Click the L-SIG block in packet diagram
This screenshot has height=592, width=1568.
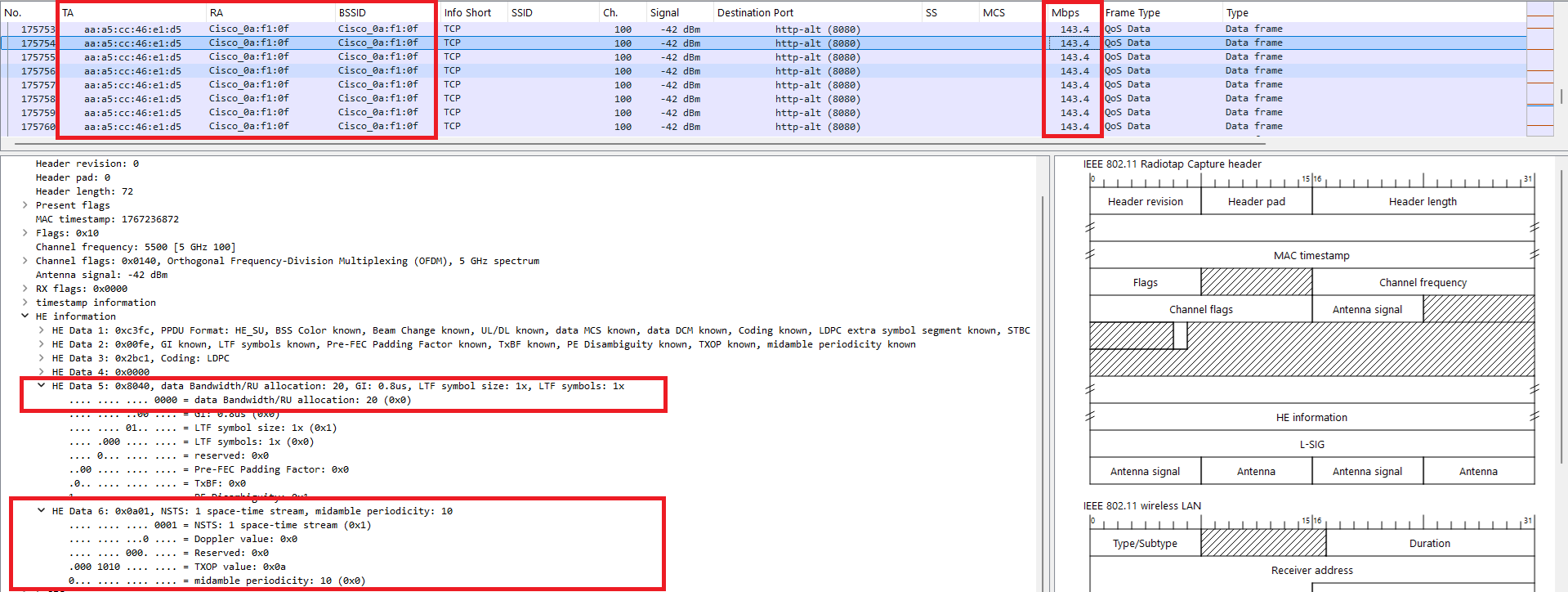(x=1311, y=444)
